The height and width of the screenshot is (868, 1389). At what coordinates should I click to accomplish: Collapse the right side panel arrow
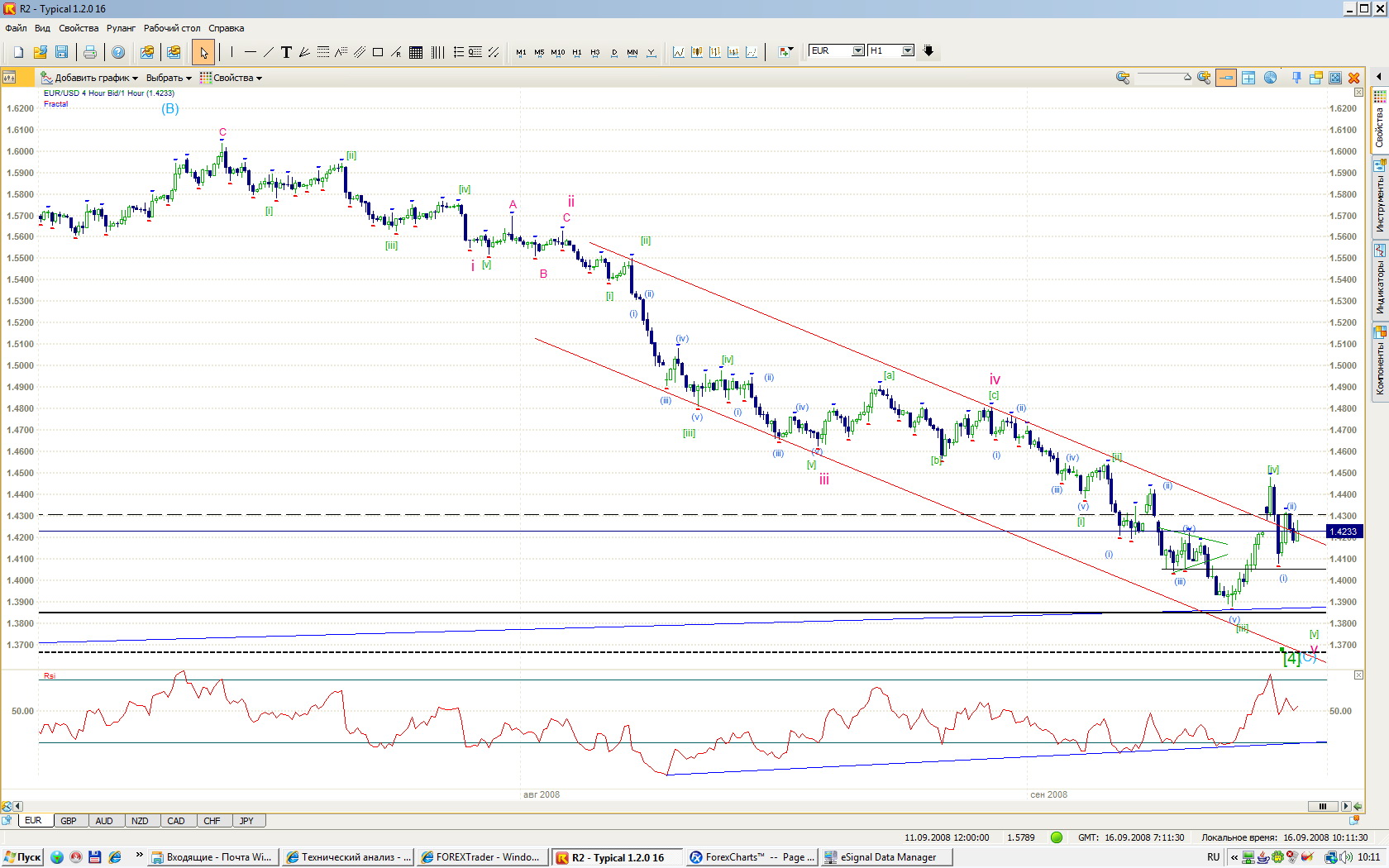click(x=1379, y=77)
